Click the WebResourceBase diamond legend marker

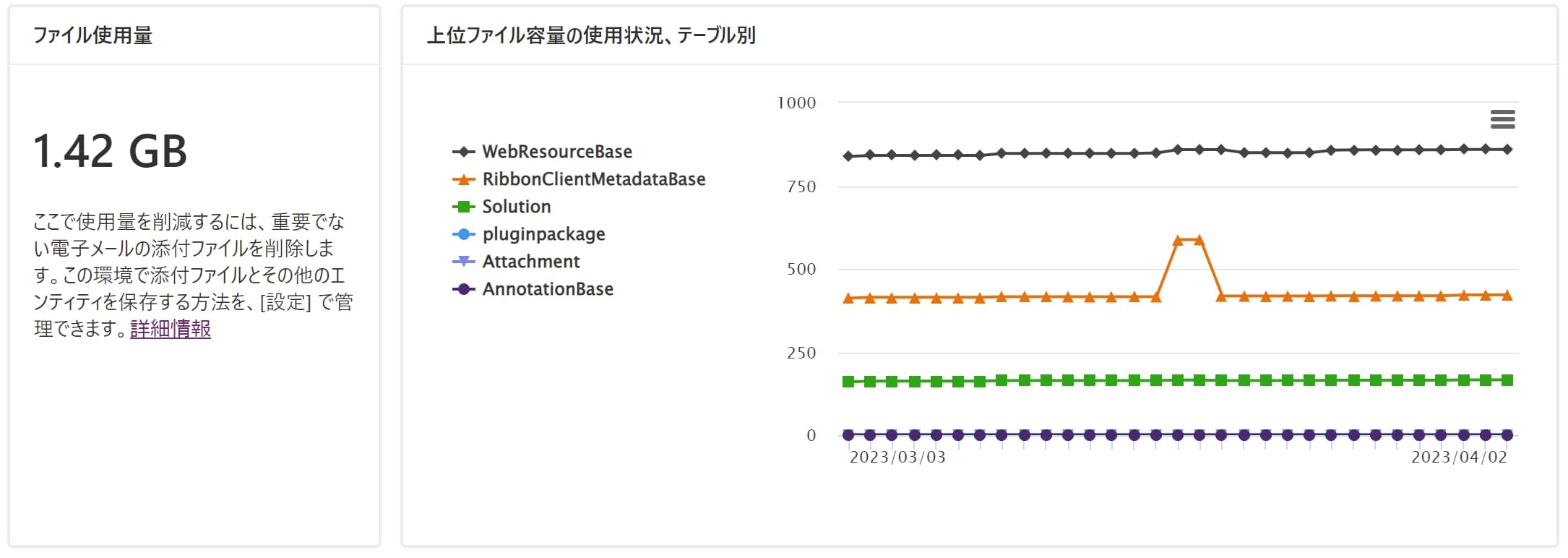462,152
